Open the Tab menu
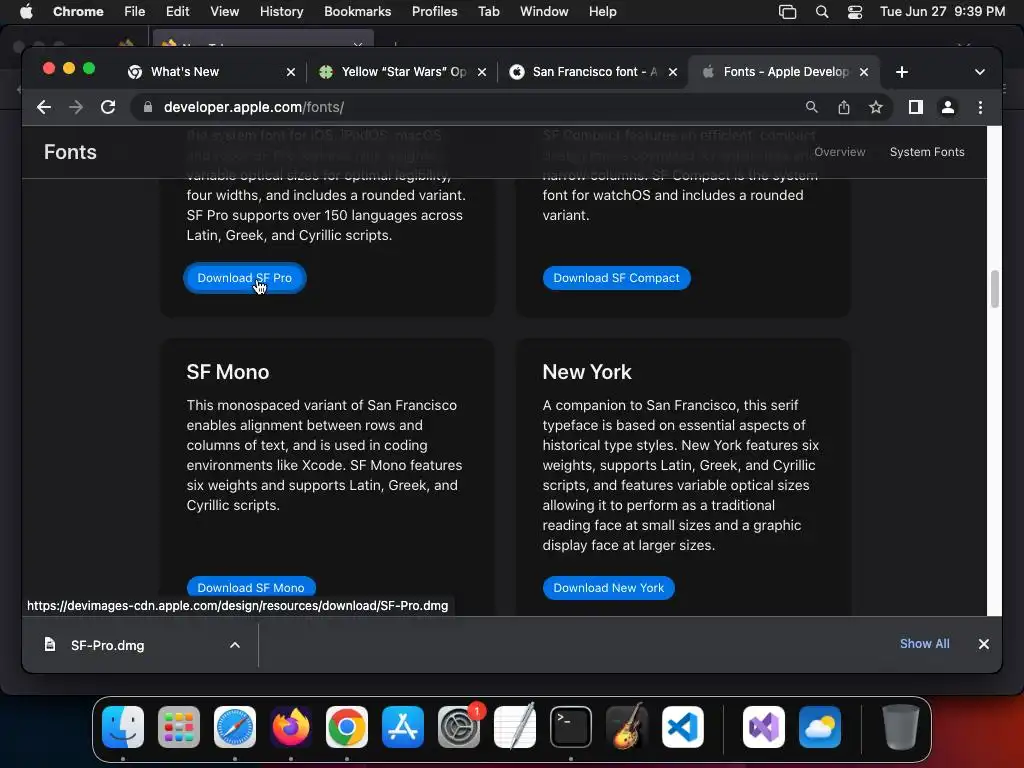Screen dimensions: 1024x768 (x=488, y=12)
